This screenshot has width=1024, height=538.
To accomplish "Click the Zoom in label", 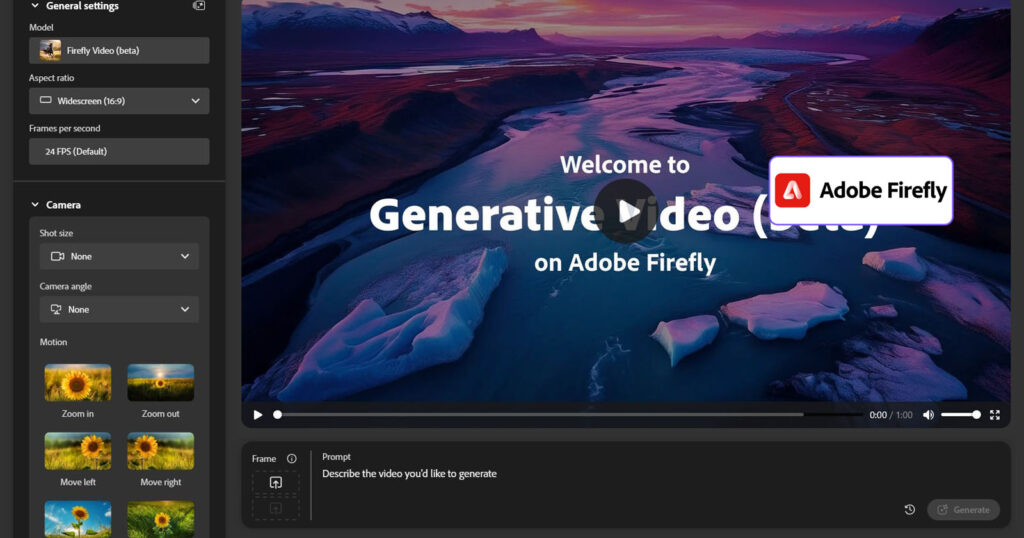I will click(78, 414).
